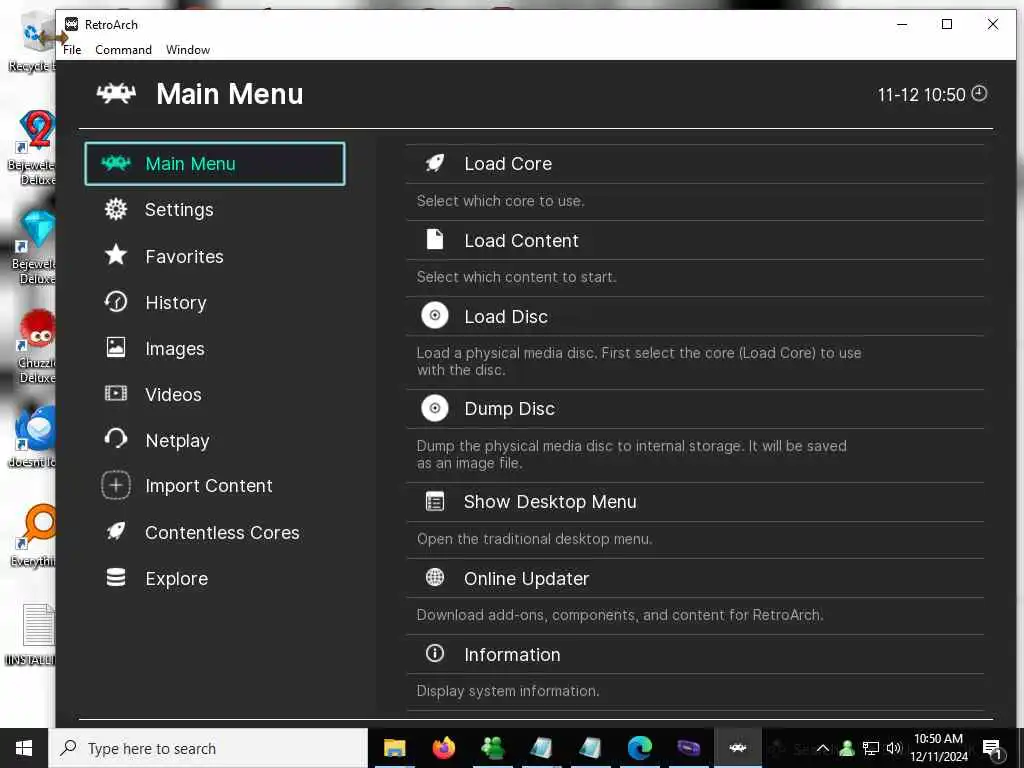Click the Explore sidebar label
The width and height of the screenshot is (1024, 768).
point(176,579)
